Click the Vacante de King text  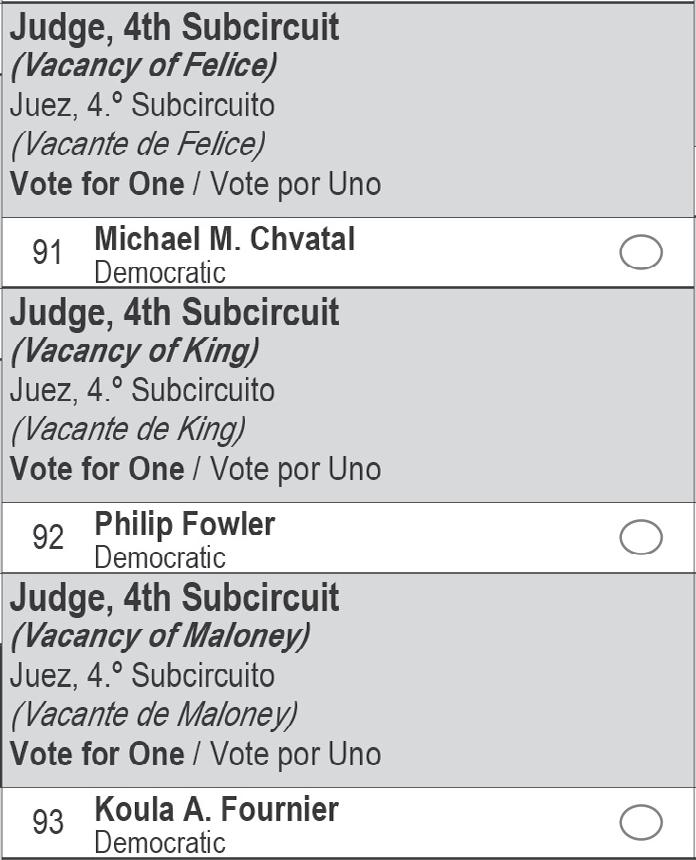pos(128,429)
